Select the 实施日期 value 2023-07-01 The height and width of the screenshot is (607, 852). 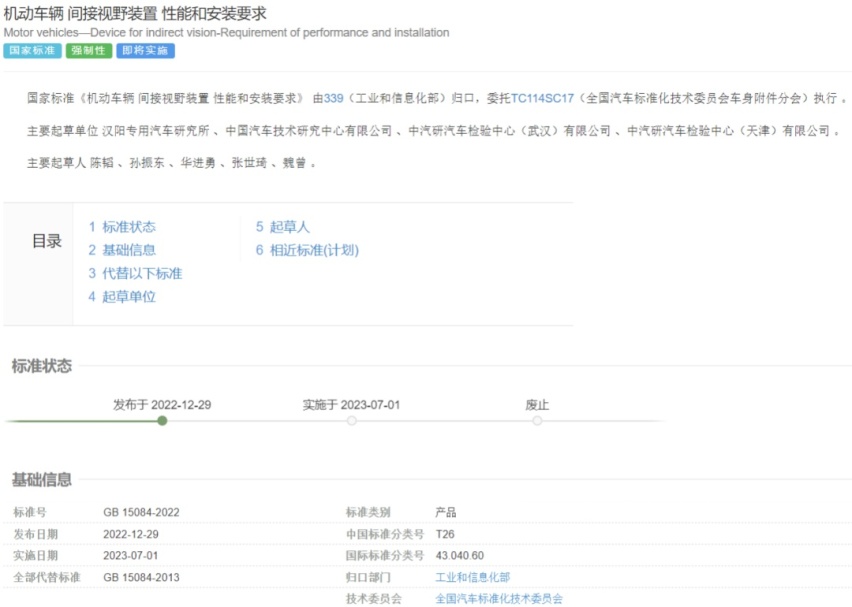click(x=130, y=555)
